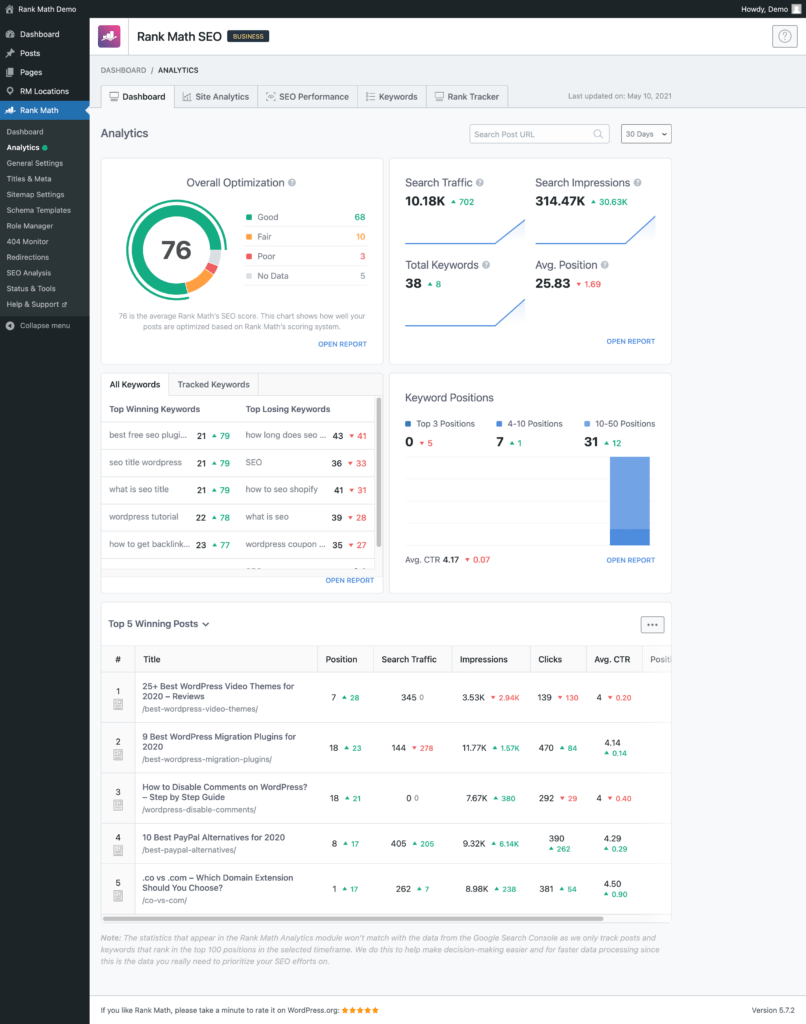Open report link below keywords list
Viewport: 806px width, 1024px height.
click(349, 581)
